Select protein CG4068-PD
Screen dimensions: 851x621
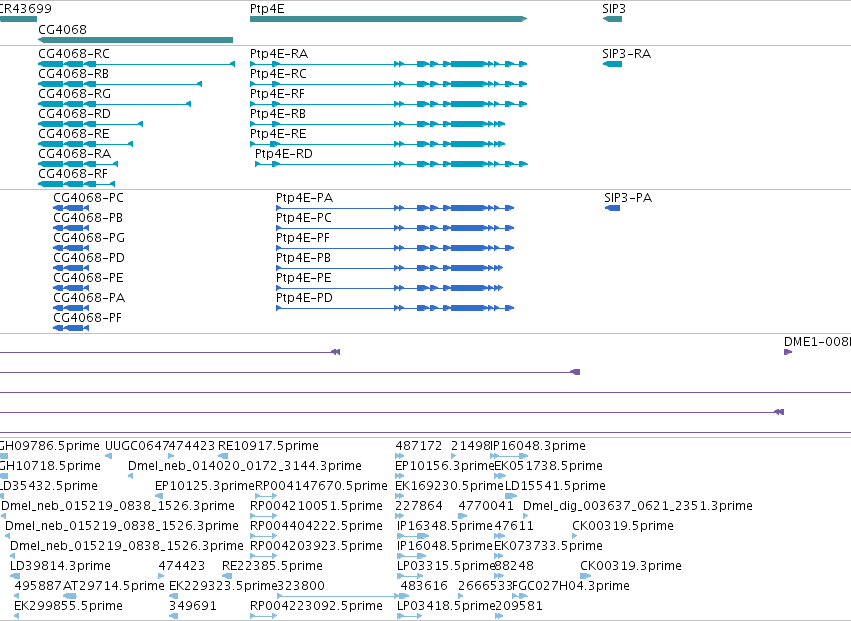[89, 258]
